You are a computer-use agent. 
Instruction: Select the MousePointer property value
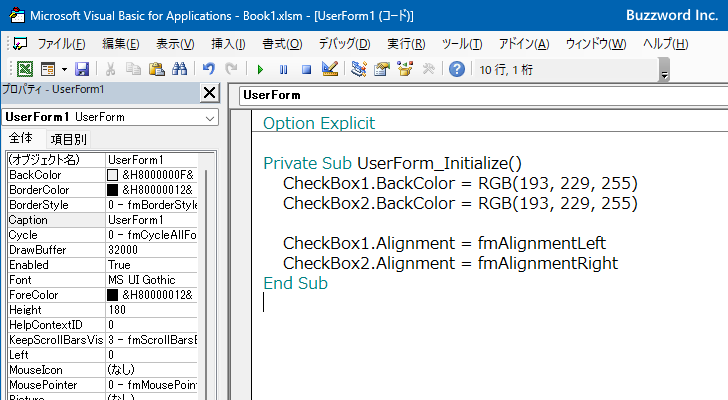pos(152,385)
